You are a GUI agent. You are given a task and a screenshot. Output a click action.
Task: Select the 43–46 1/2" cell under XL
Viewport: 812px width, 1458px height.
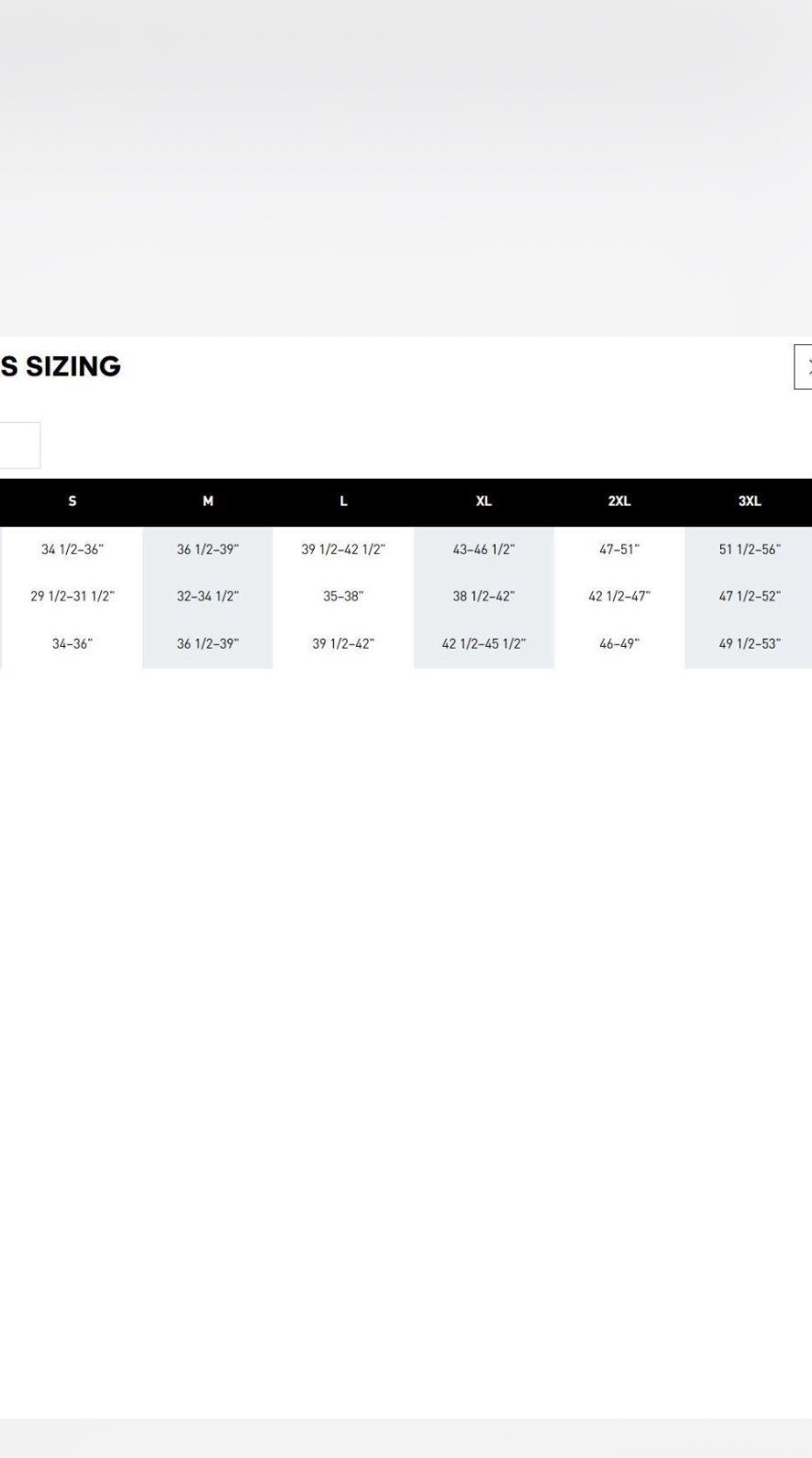click(x=484, y=550)
